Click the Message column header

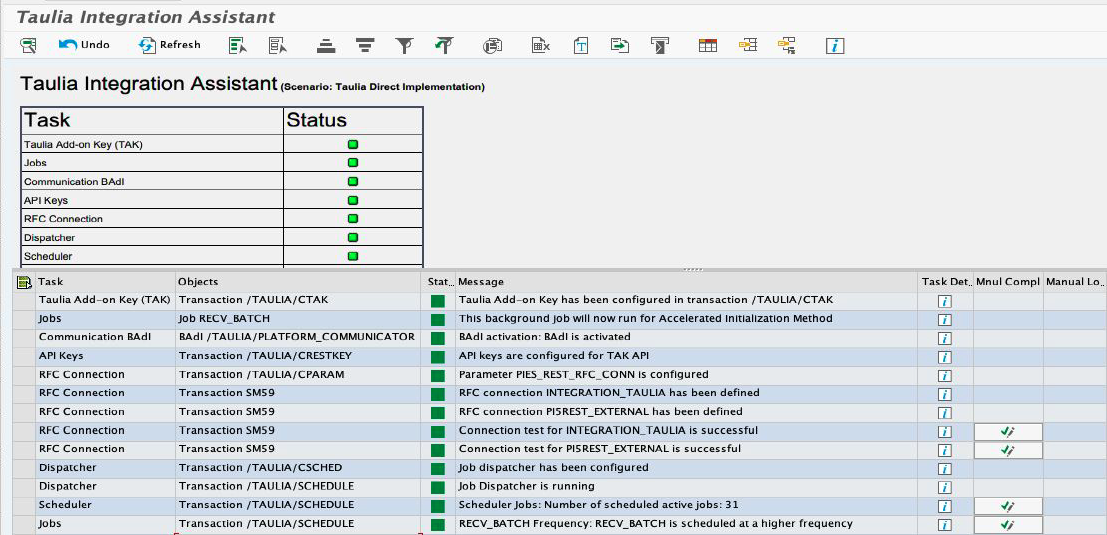click(481, 282)
